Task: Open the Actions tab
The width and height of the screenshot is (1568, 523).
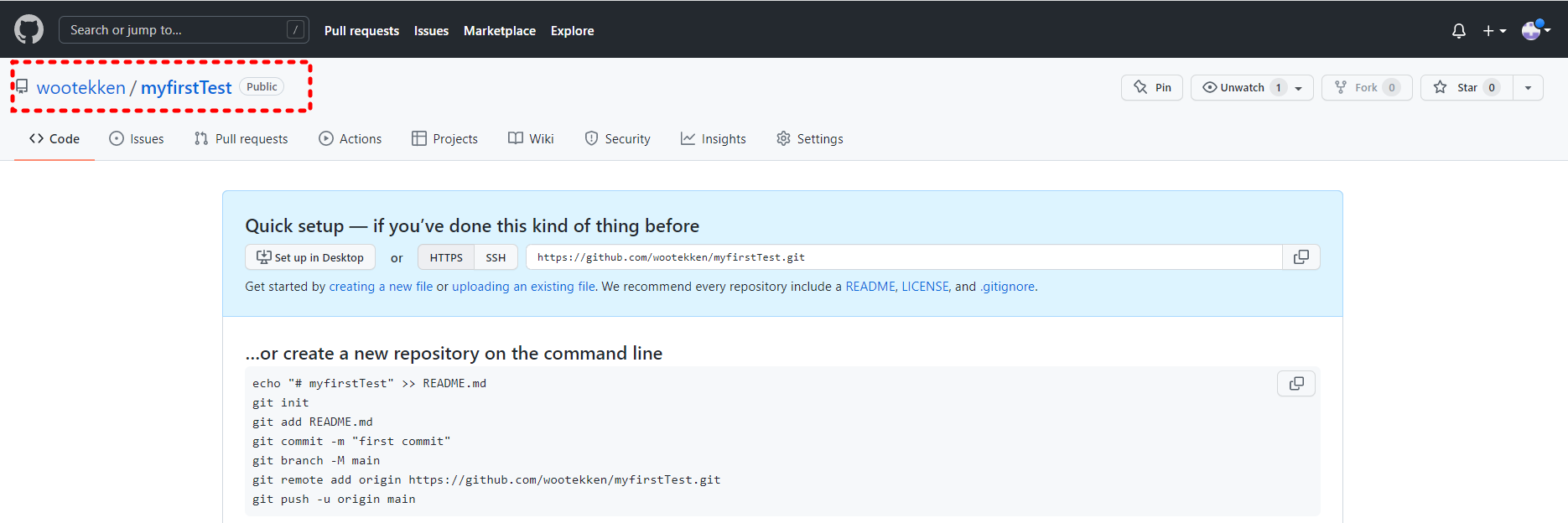Action: [350, 138]
